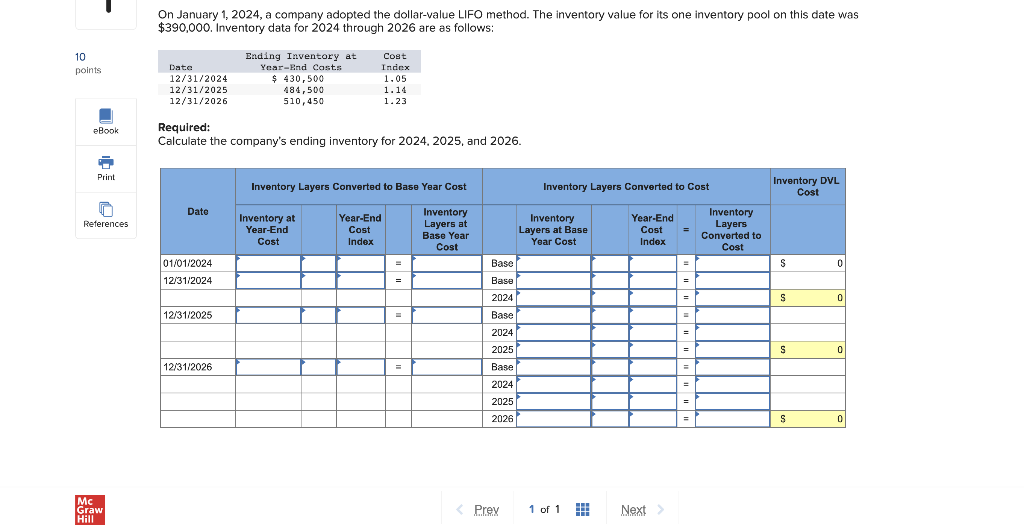Image resolution: width=1024 pixels, height=531 pixels.
Task: Click 2025 layer amount field under 12/31/2025
Action: click(x=554, y=349)
